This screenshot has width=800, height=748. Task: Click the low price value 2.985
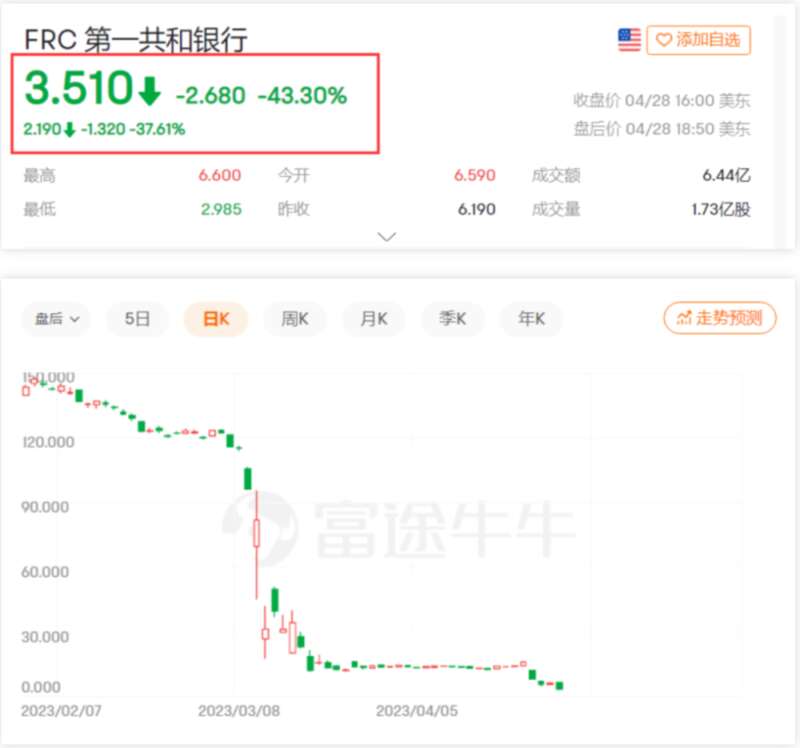[221, 209]
